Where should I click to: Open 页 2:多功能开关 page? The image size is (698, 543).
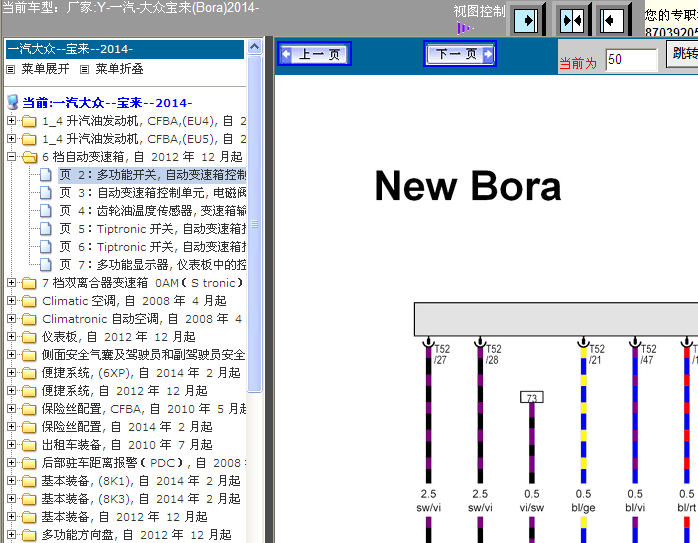[x=153, y=175]
